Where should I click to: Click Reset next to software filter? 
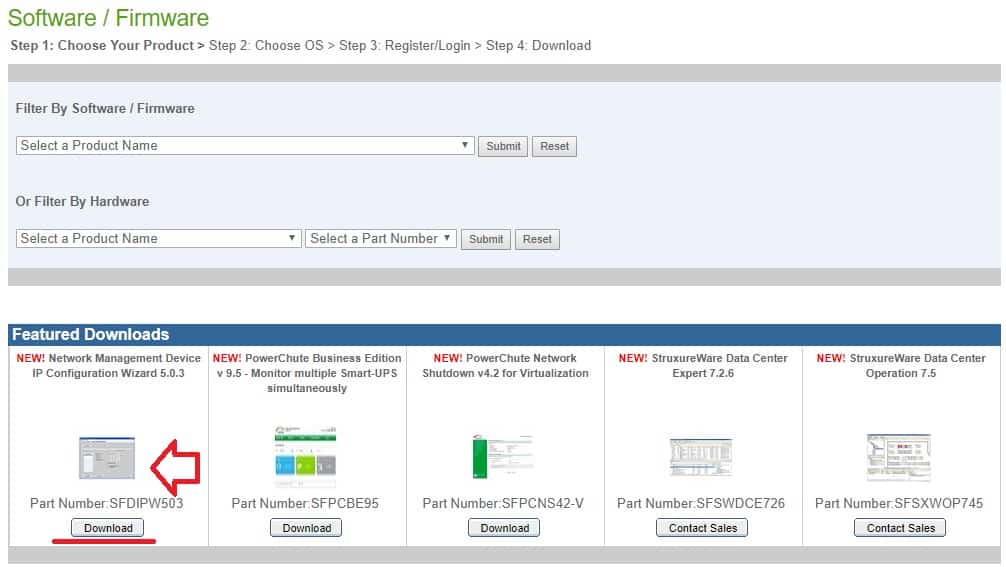[x=554, y=146]
